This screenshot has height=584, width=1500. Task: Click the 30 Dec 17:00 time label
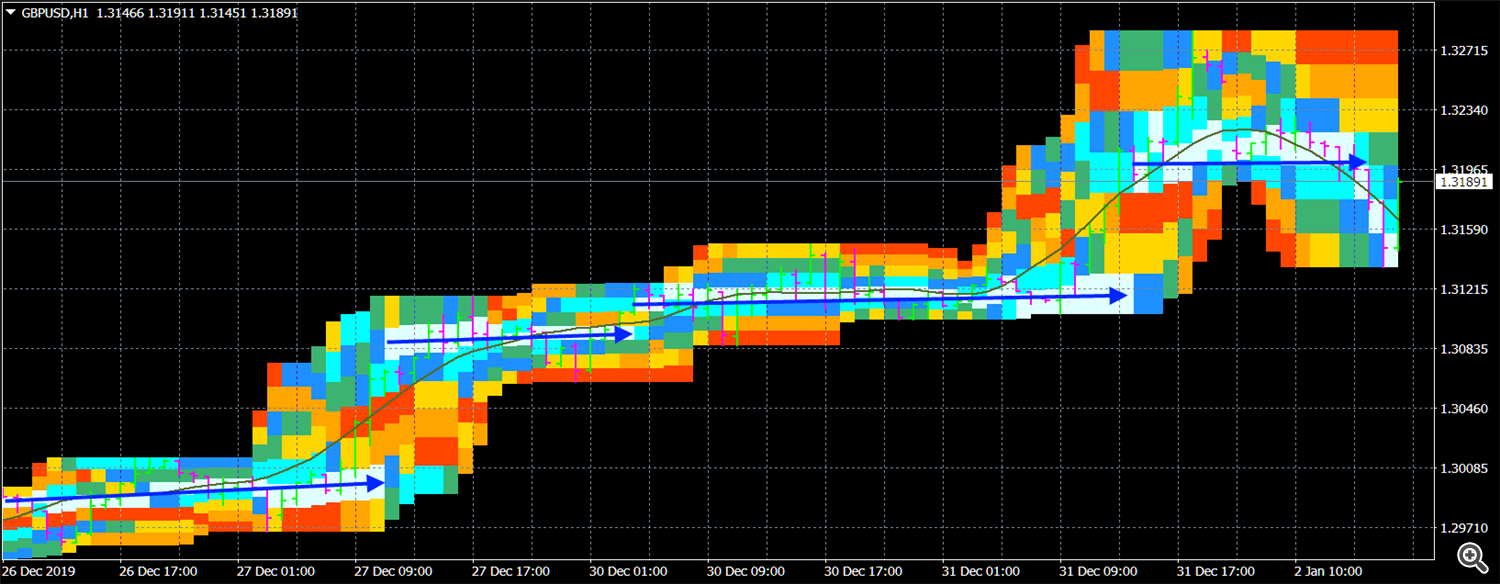point(864,572)
